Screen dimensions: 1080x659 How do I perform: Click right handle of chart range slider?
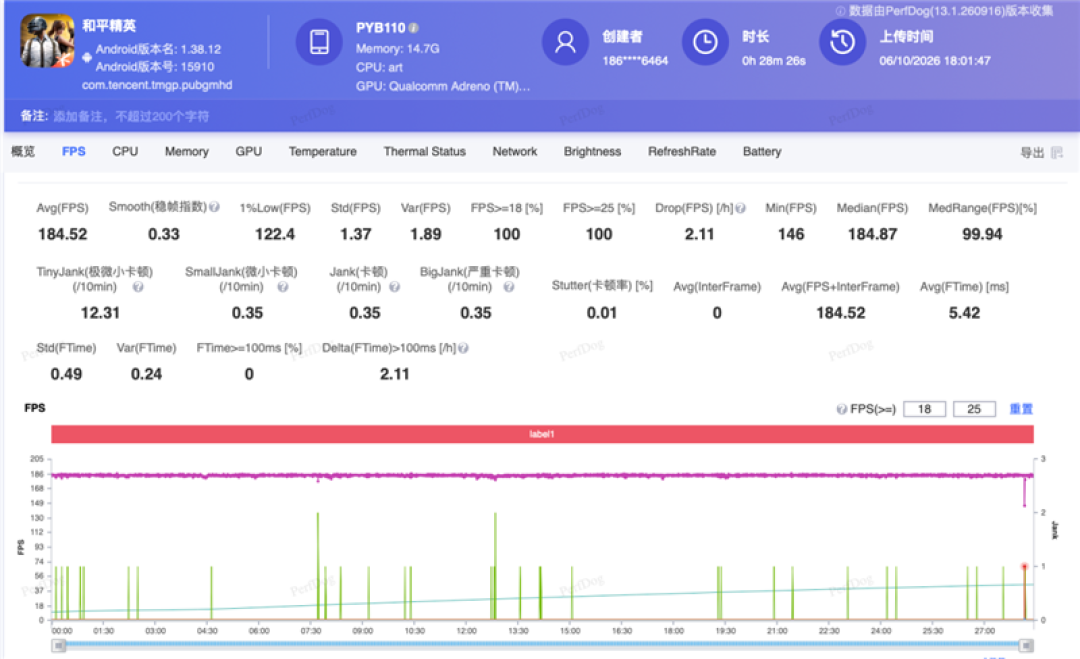[1026, 645]
